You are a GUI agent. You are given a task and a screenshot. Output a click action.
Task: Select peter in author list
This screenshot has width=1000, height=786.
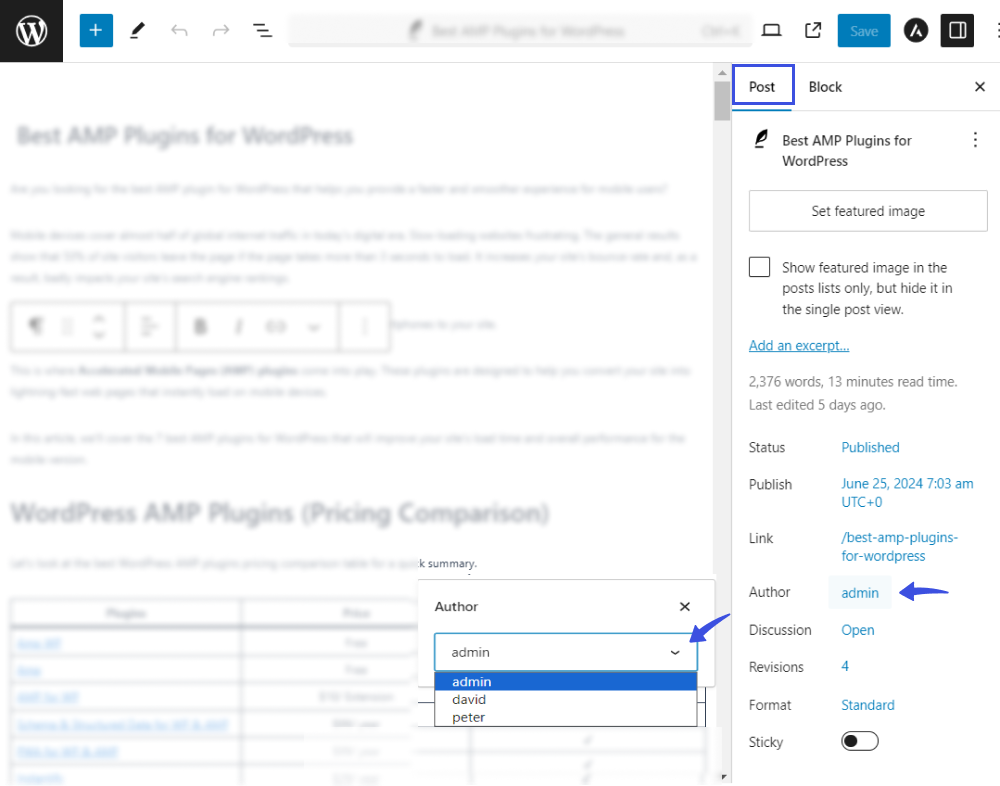(x=566, y=717)
